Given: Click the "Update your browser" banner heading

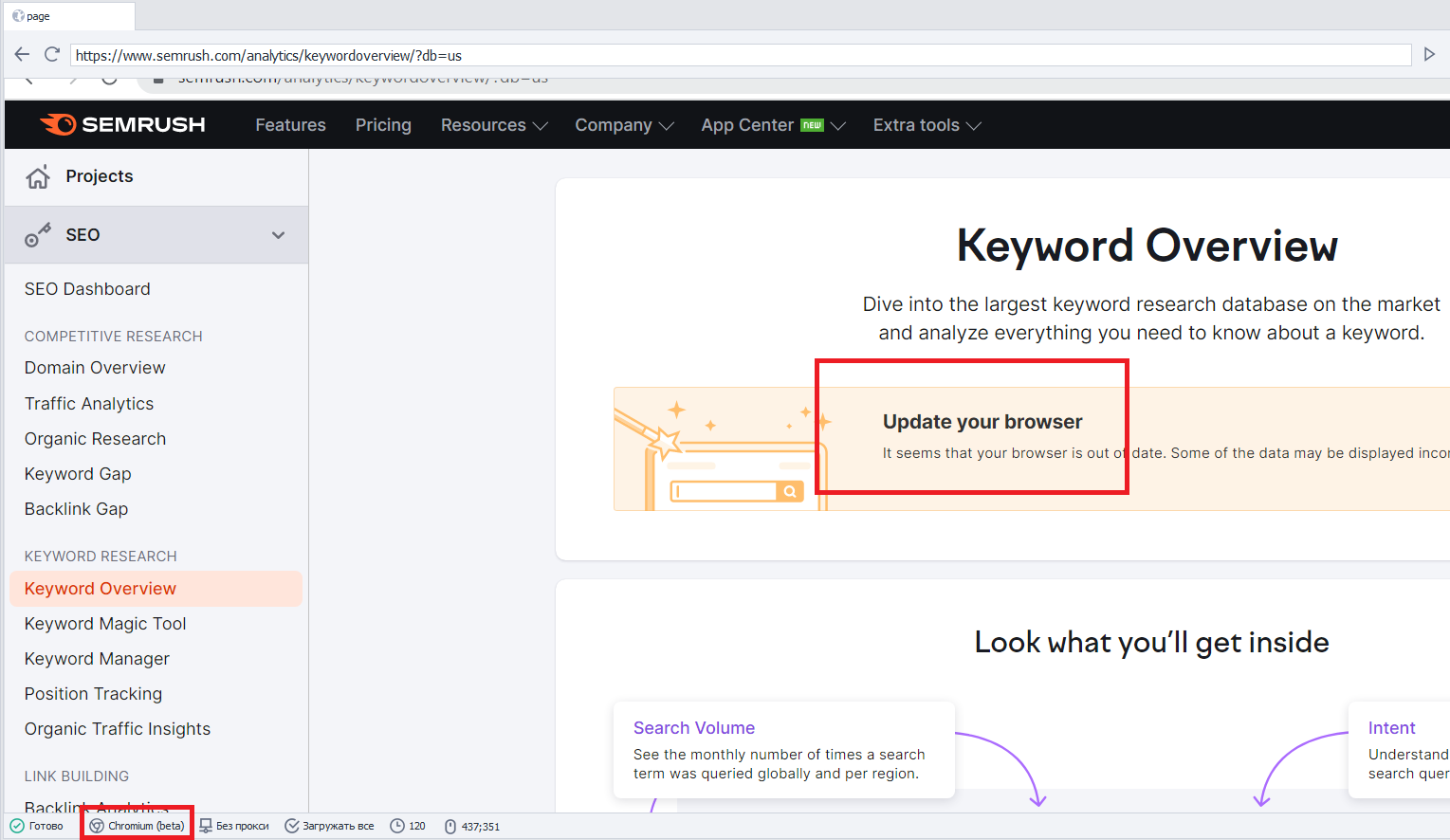Looking at the screenshot, I should [x=982, y=422].
